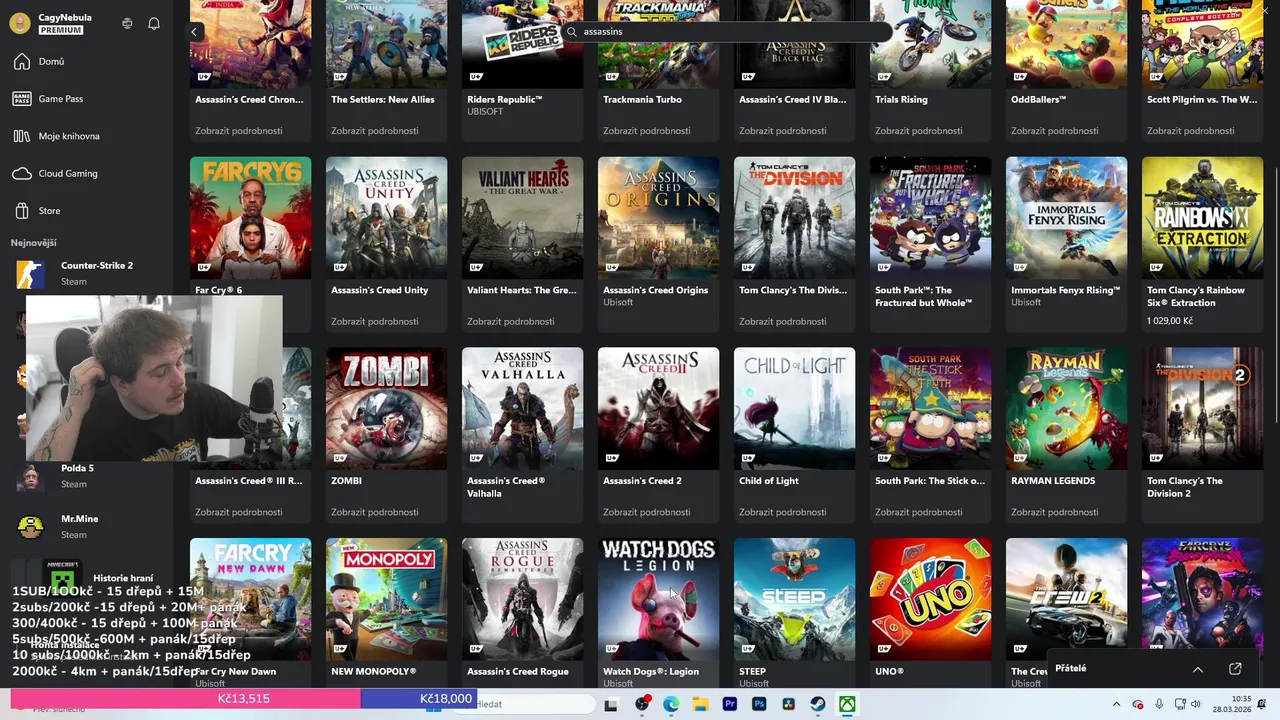Click the 1 029,00 Kč price
This screenshot has width=1280, height=720.
click(1170, 321)
